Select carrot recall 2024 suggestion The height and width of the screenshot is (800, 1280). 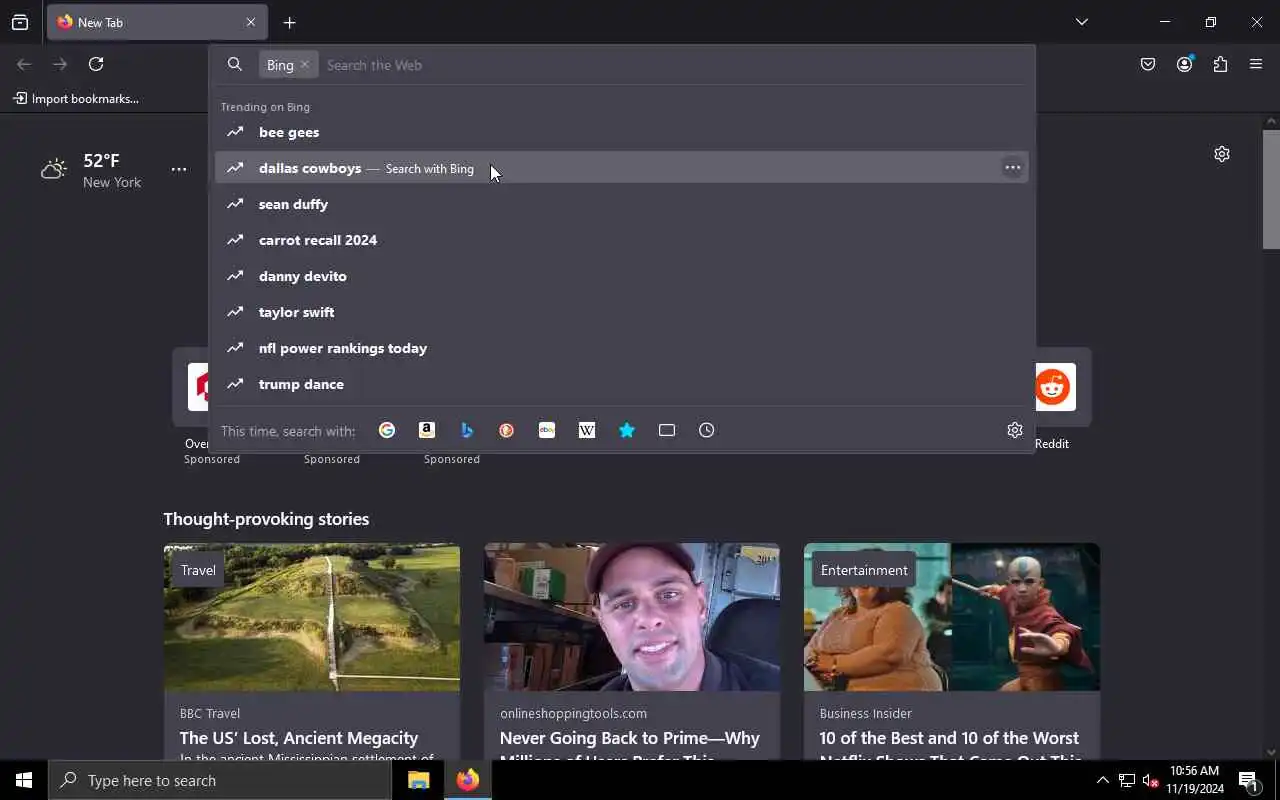click(x=622, y=240)
